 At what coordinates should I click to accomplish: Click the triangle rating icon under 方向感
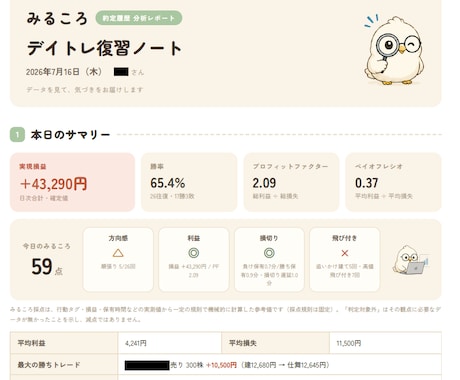tap(118, 253)
